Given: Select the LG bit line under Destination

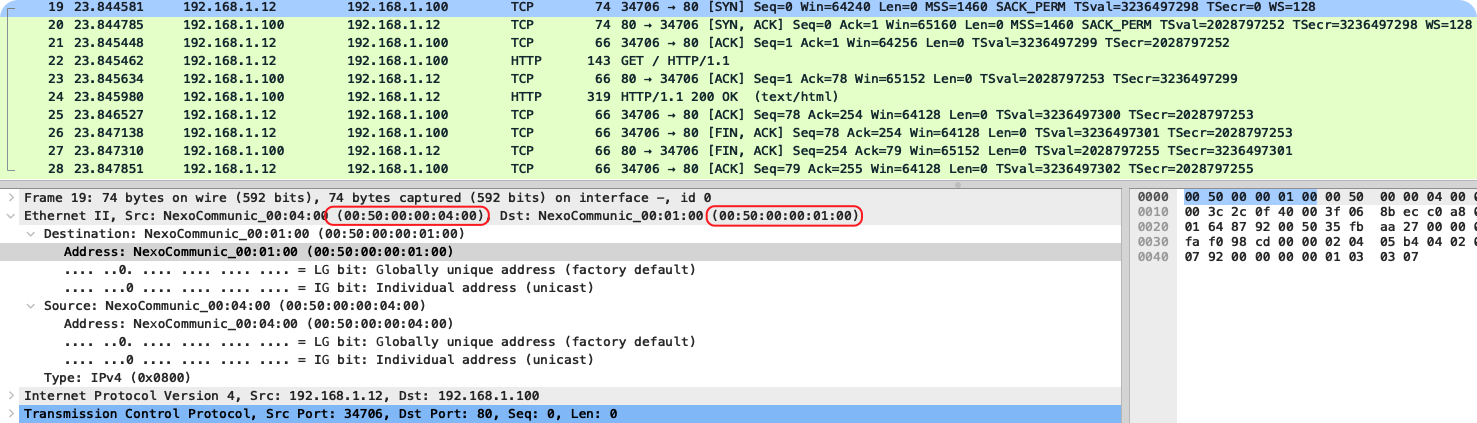Looking at the screenshot, I should coord(380,270).
